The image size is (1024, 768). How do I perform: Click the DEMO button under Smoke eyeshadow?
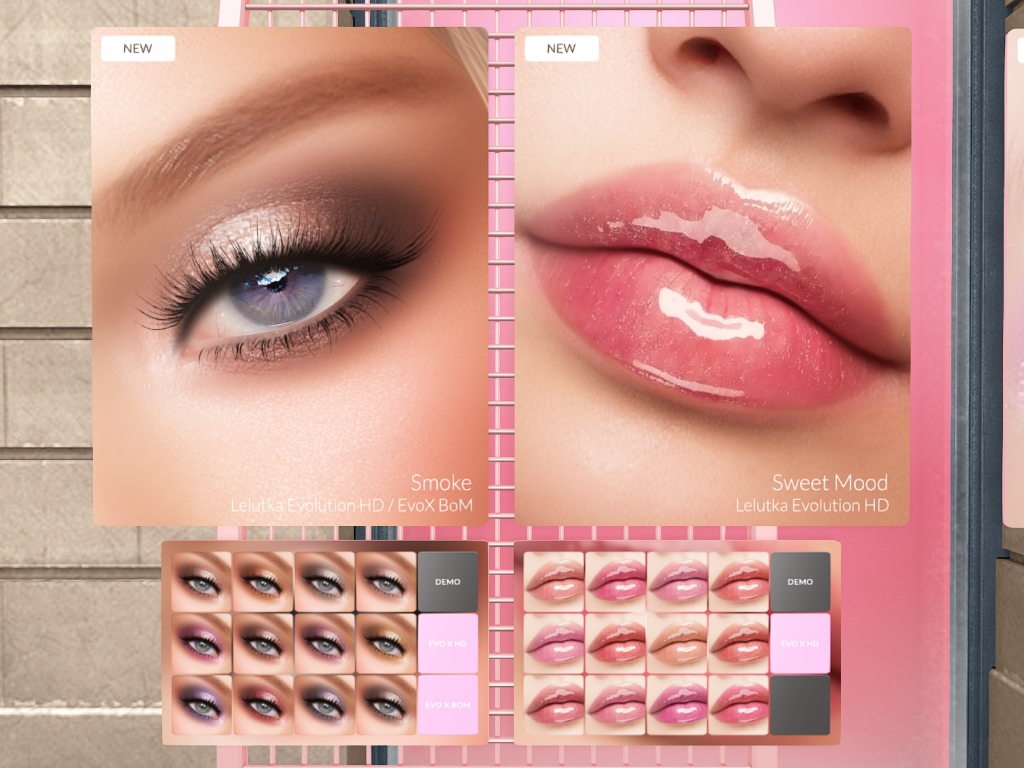click(447, 581)
